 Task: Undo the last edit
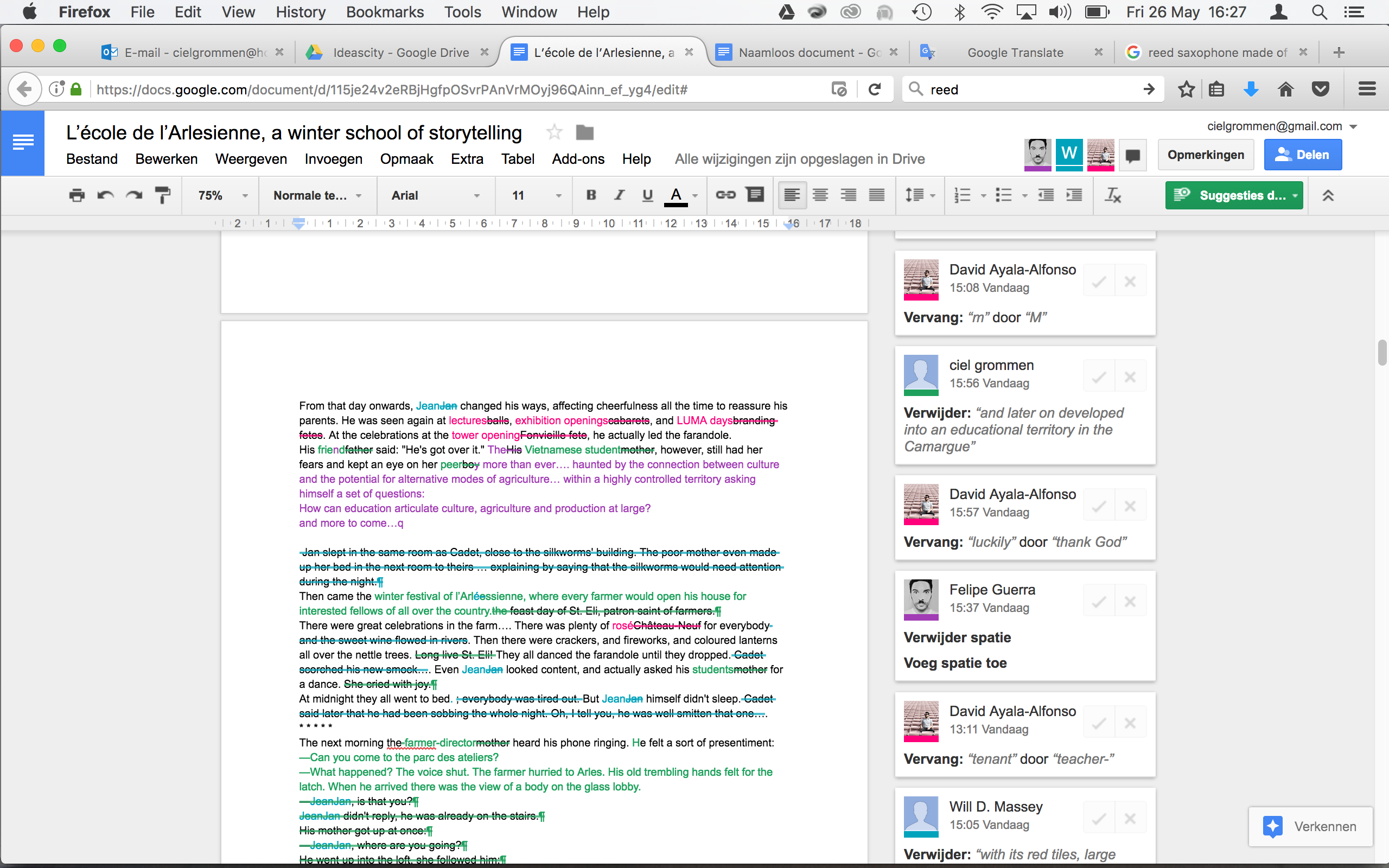[x=105, y=195]
